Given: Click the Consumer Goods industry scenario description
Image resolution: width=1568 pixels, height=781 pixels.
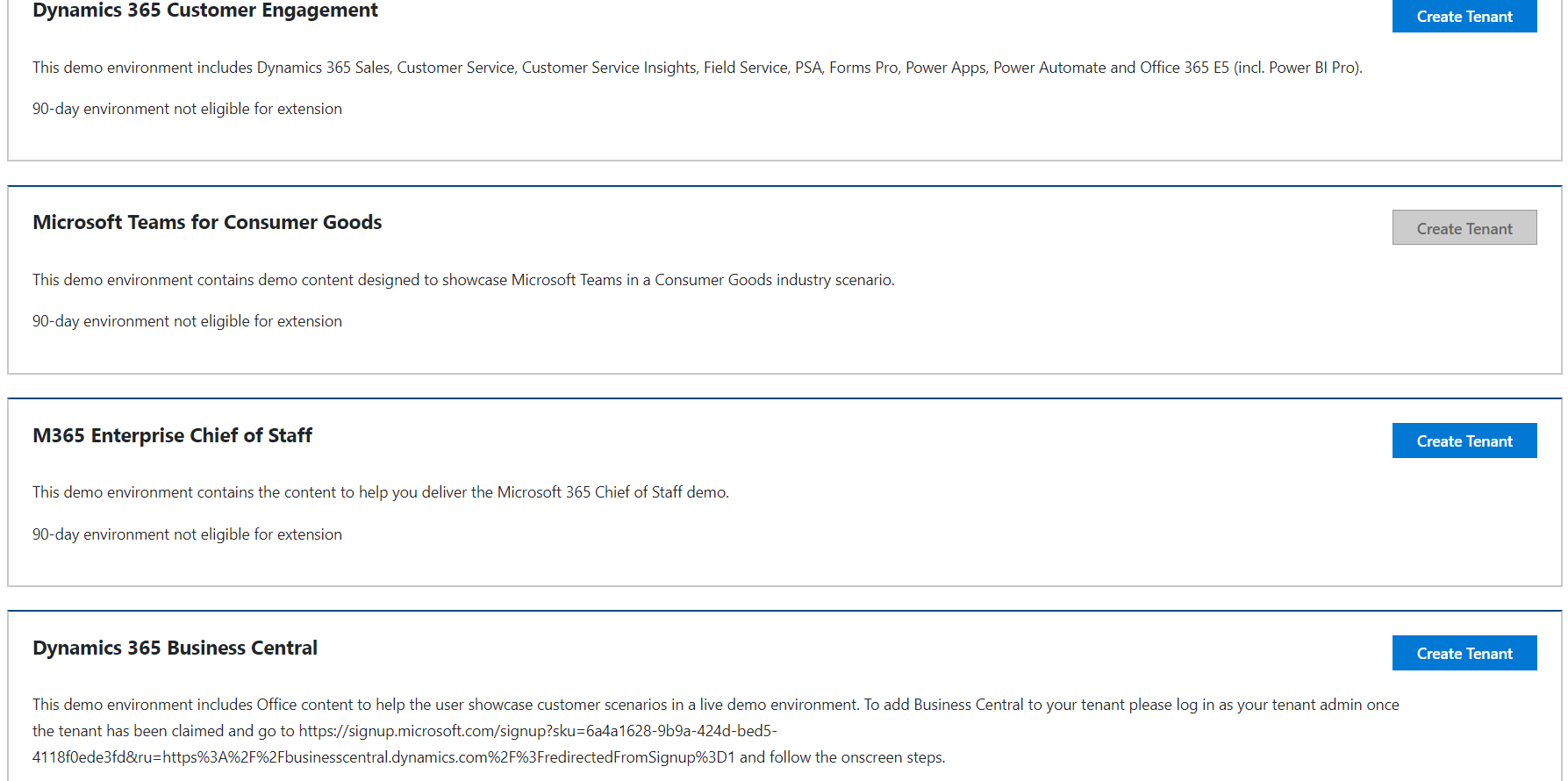Looking at the screenshot, I should [x=463, y=280].
